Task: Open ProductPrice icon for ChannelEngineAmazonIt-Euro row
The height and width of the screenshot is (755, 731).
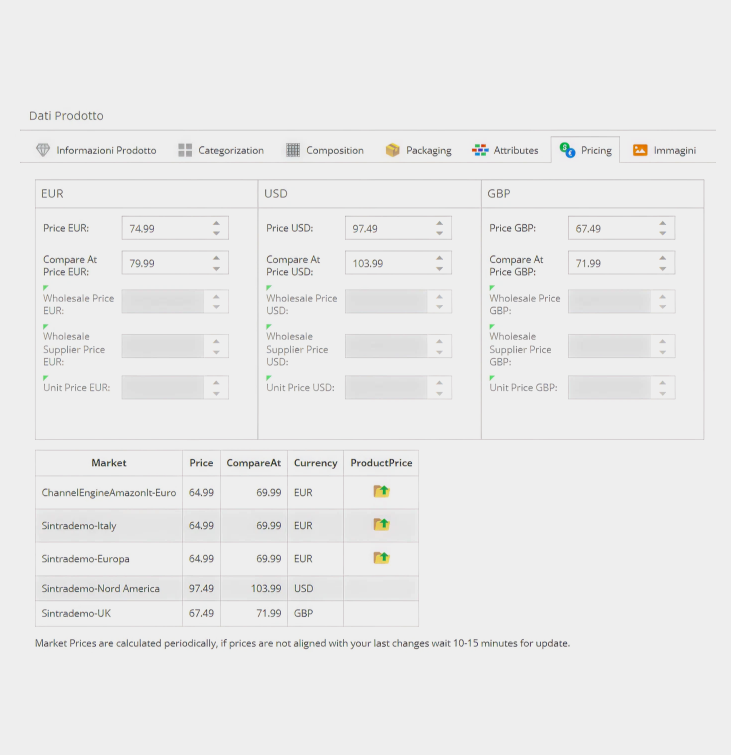Action: 381,491
